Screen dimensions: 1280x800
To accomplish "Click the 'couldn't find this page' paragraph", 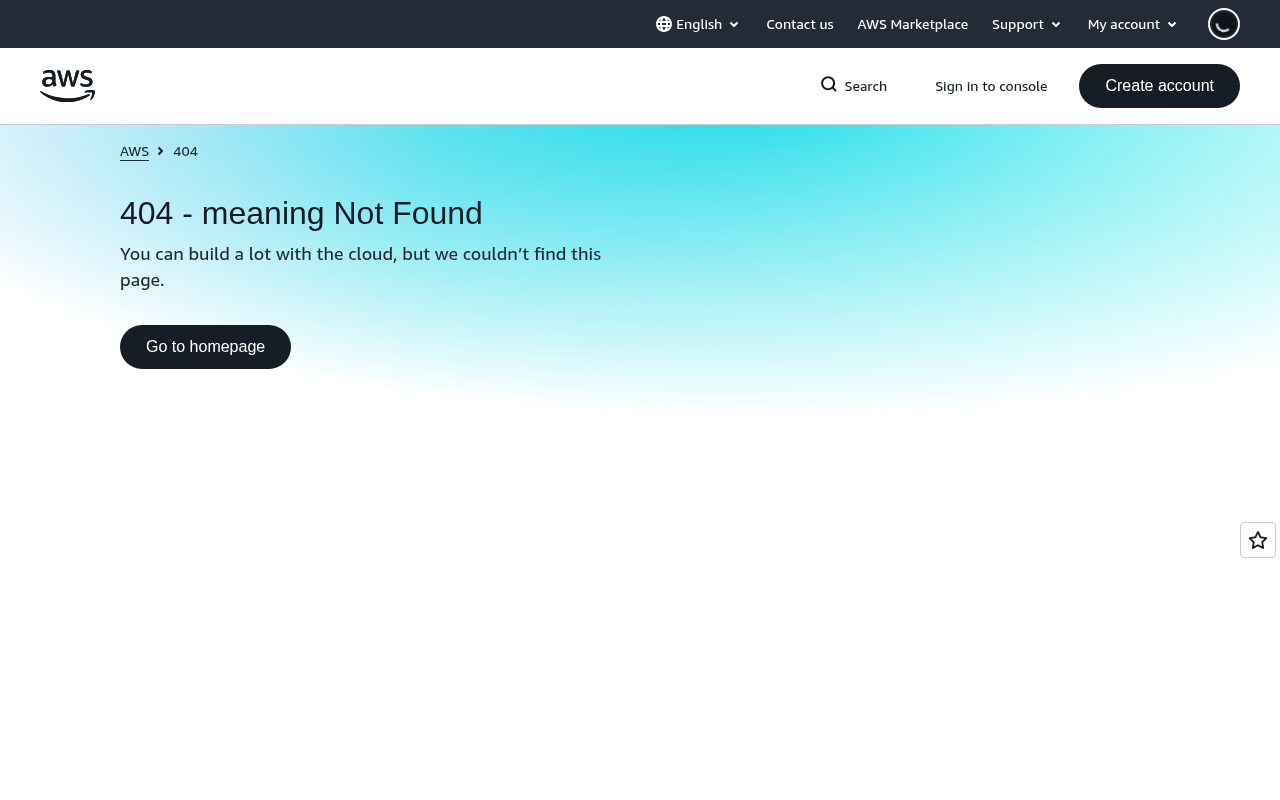I will [x=360, y=267].
